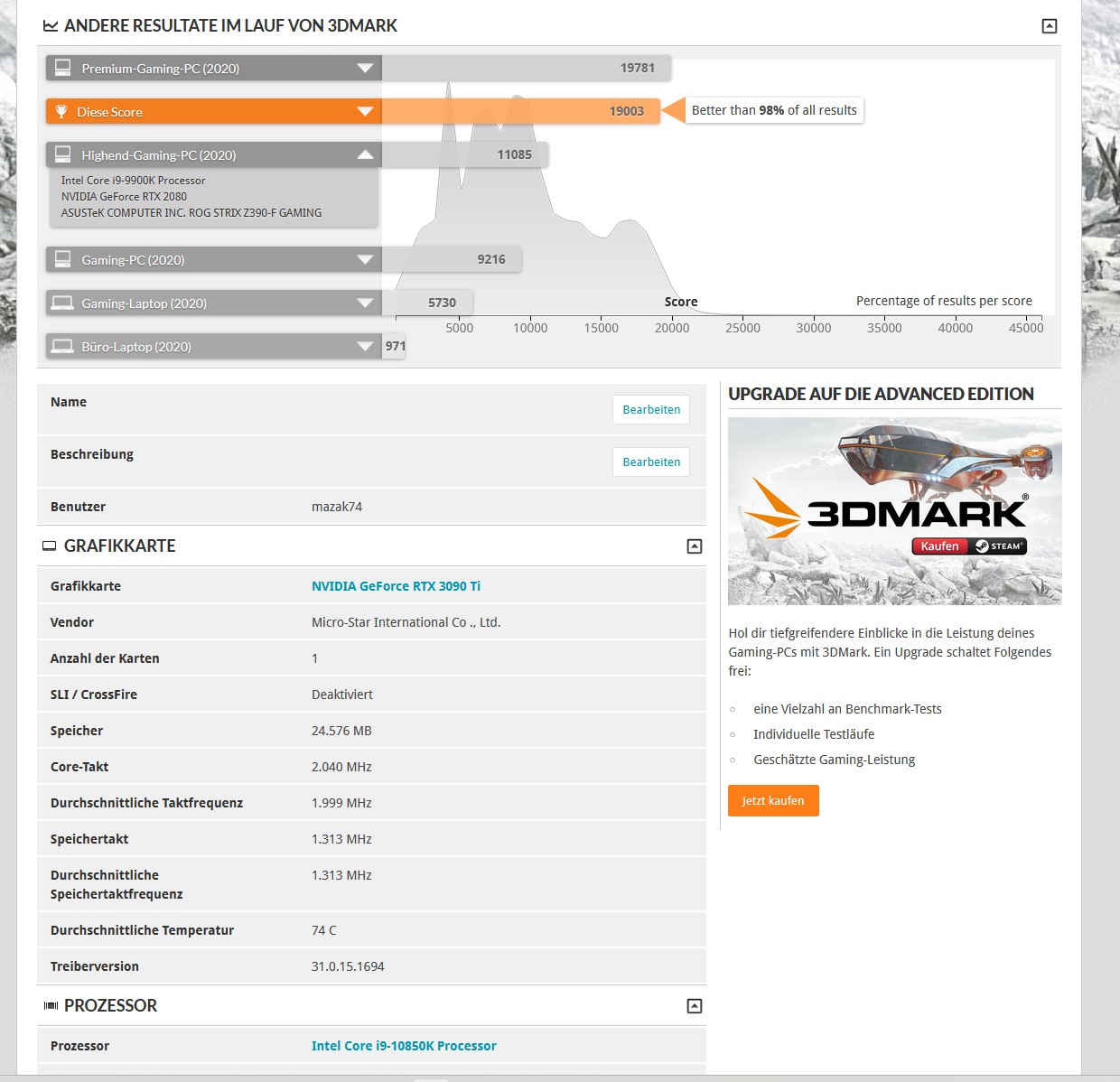Viewport: 1120px width, 1082px height.
Task: Click Bearbeiten button for Name
Action: pos(651,410)
